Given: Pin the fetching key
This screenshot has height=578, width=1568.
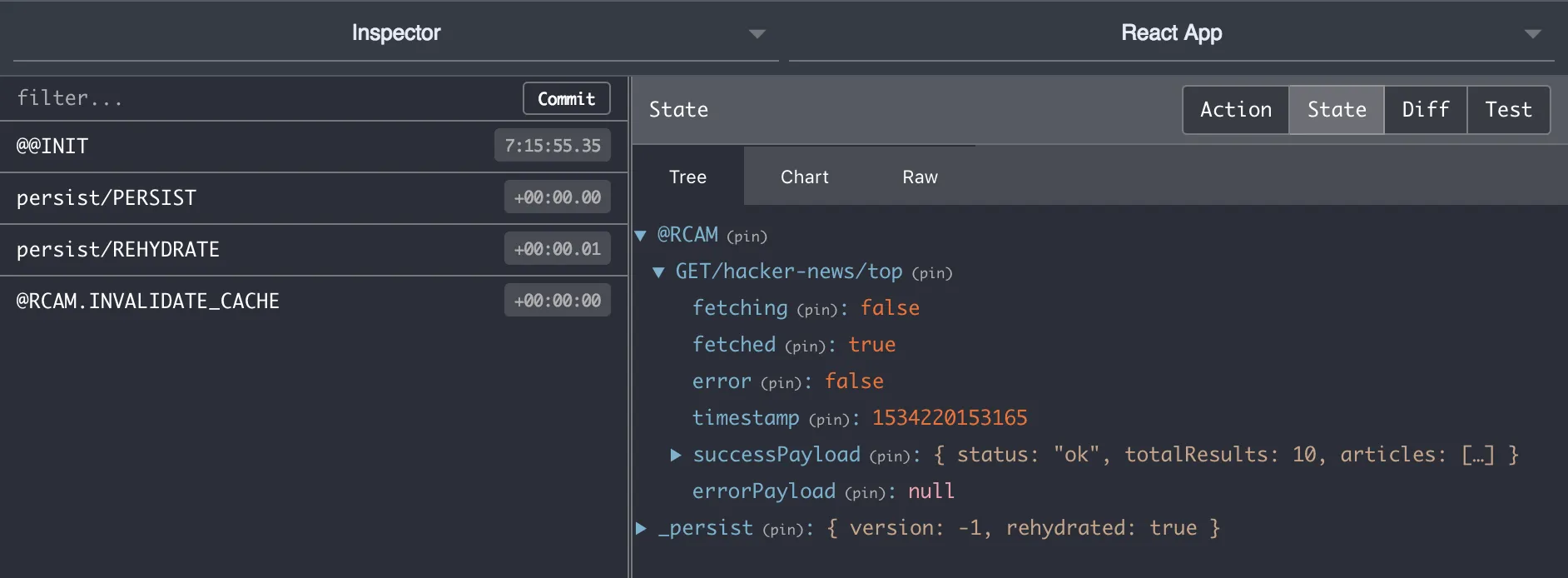Looking at the screenshot, I should coord(817,310).
